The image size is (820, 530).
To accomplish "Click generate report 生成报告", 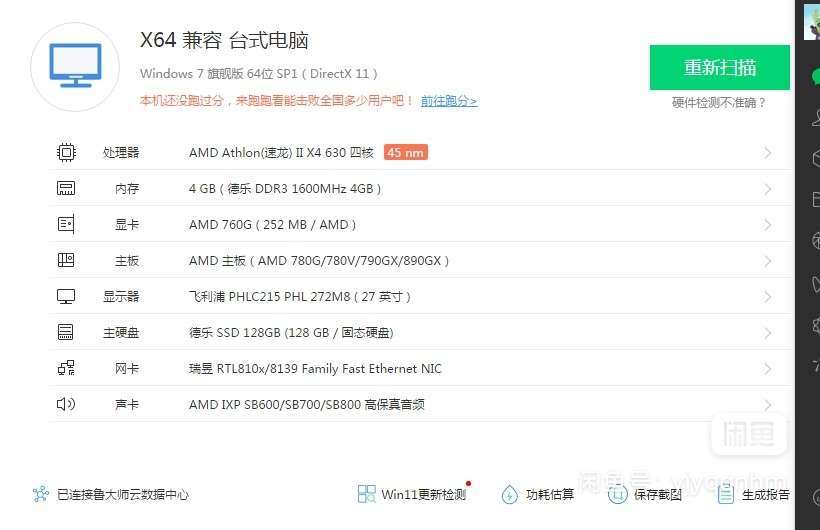I will [x=753, y=494].
